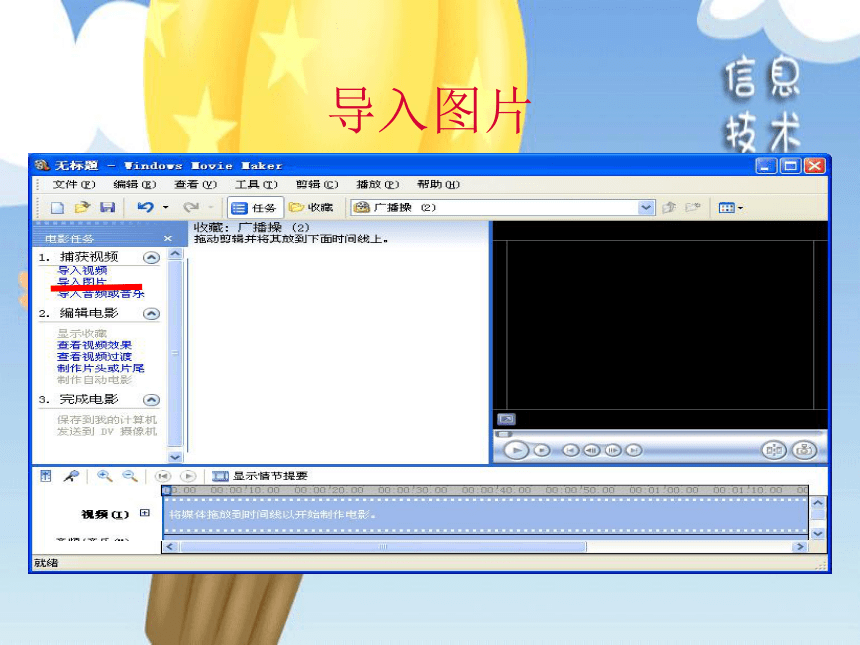Click the Previous Frame button
The height and width of the screenshot is (645, 860).
tap(591, 451)
